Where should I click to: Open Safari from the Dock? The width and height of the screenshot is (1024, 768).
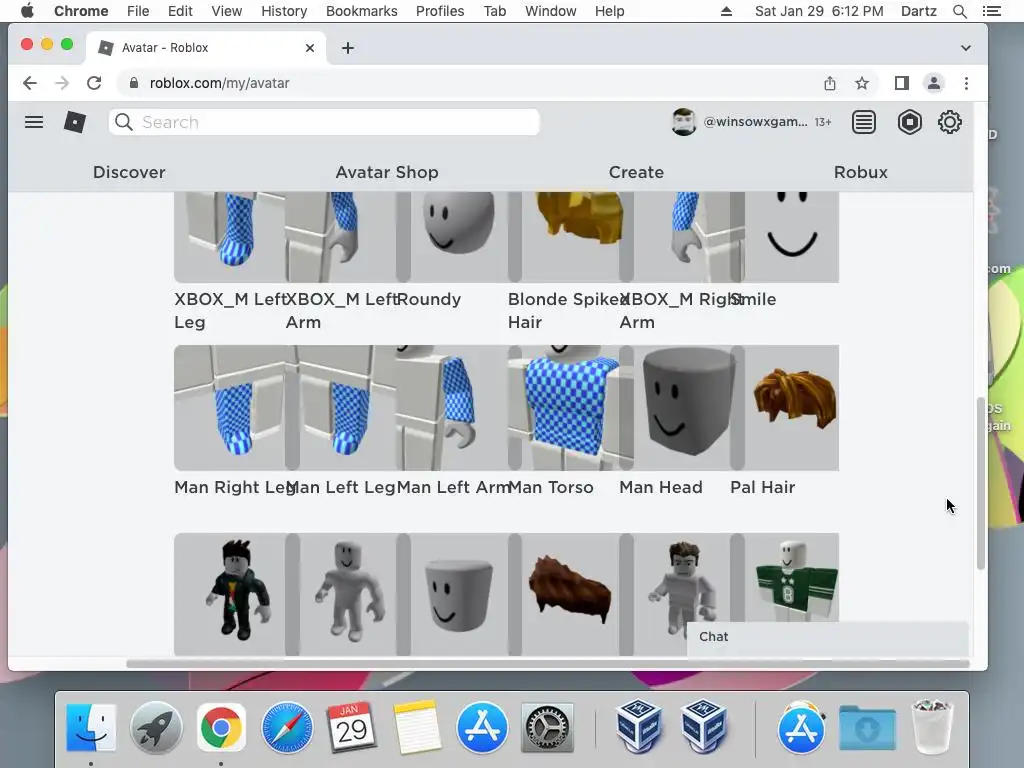[x=287, y=727]
